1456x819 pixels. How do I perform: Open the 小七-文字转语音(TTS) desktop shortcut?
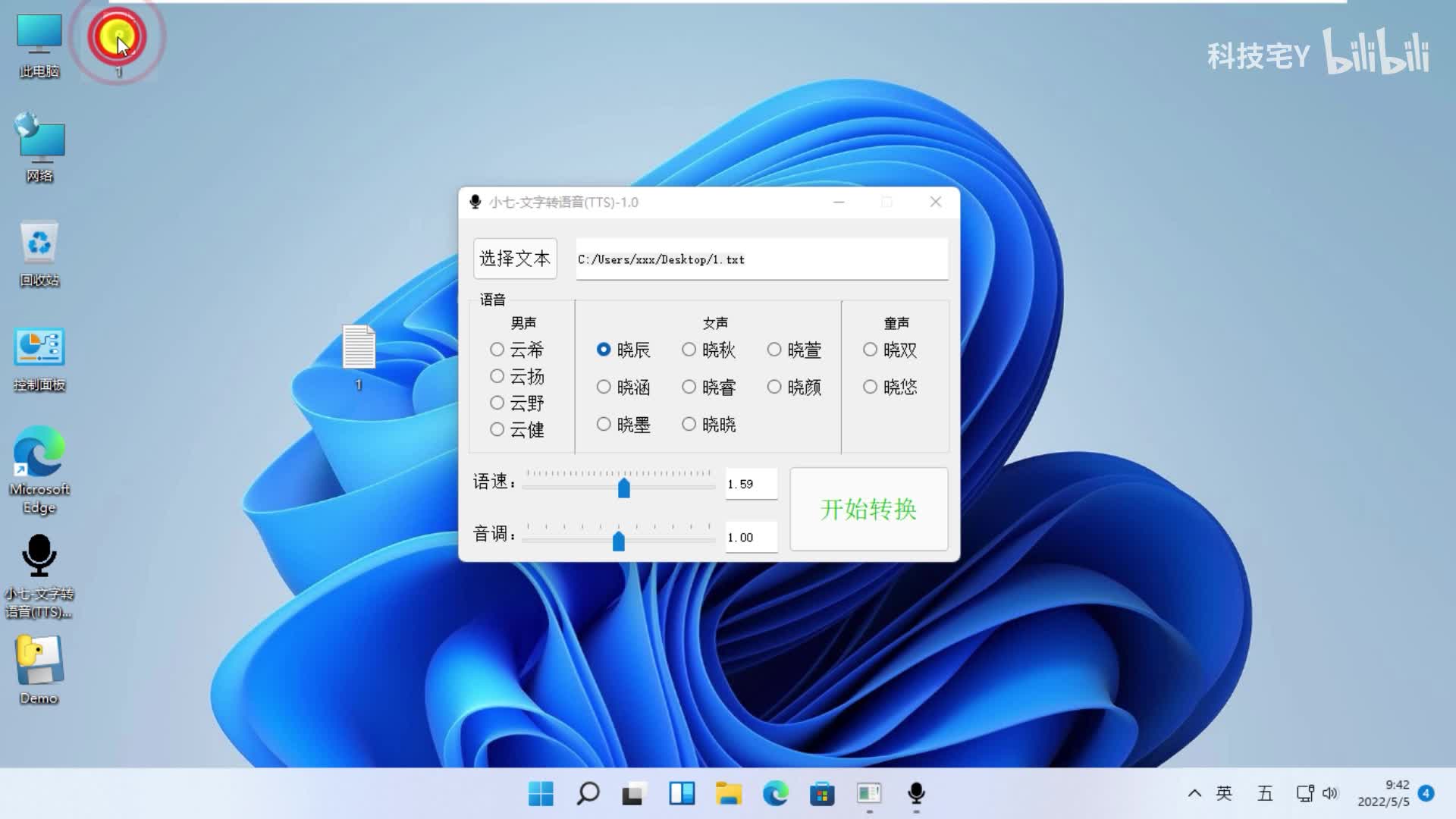39,557
